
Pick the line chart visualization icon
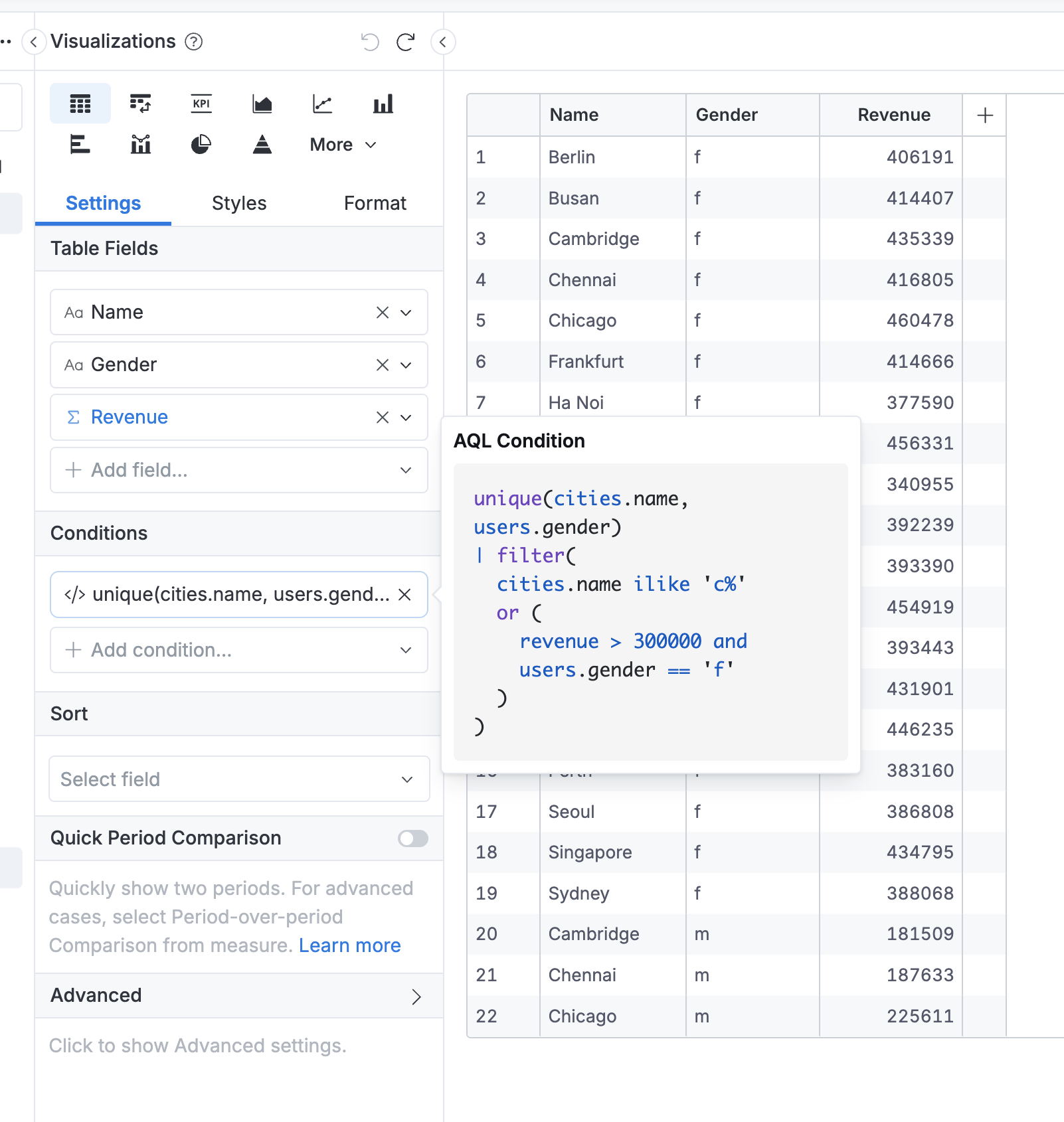point(323,104)
